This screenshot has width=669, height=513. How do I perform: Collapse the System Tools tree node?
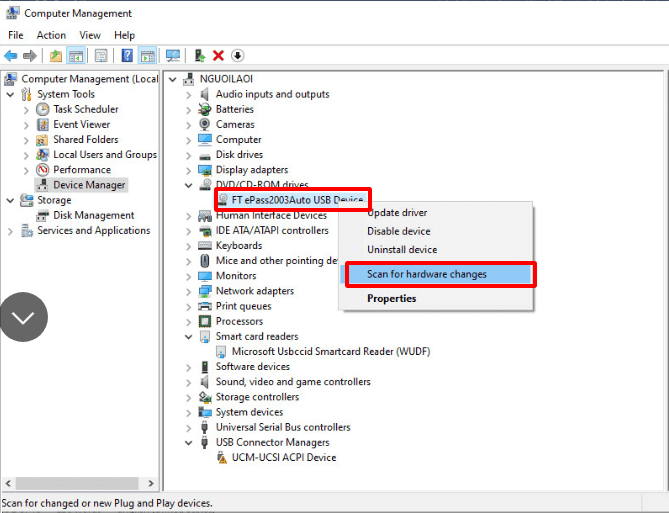[x=11, y=94]
